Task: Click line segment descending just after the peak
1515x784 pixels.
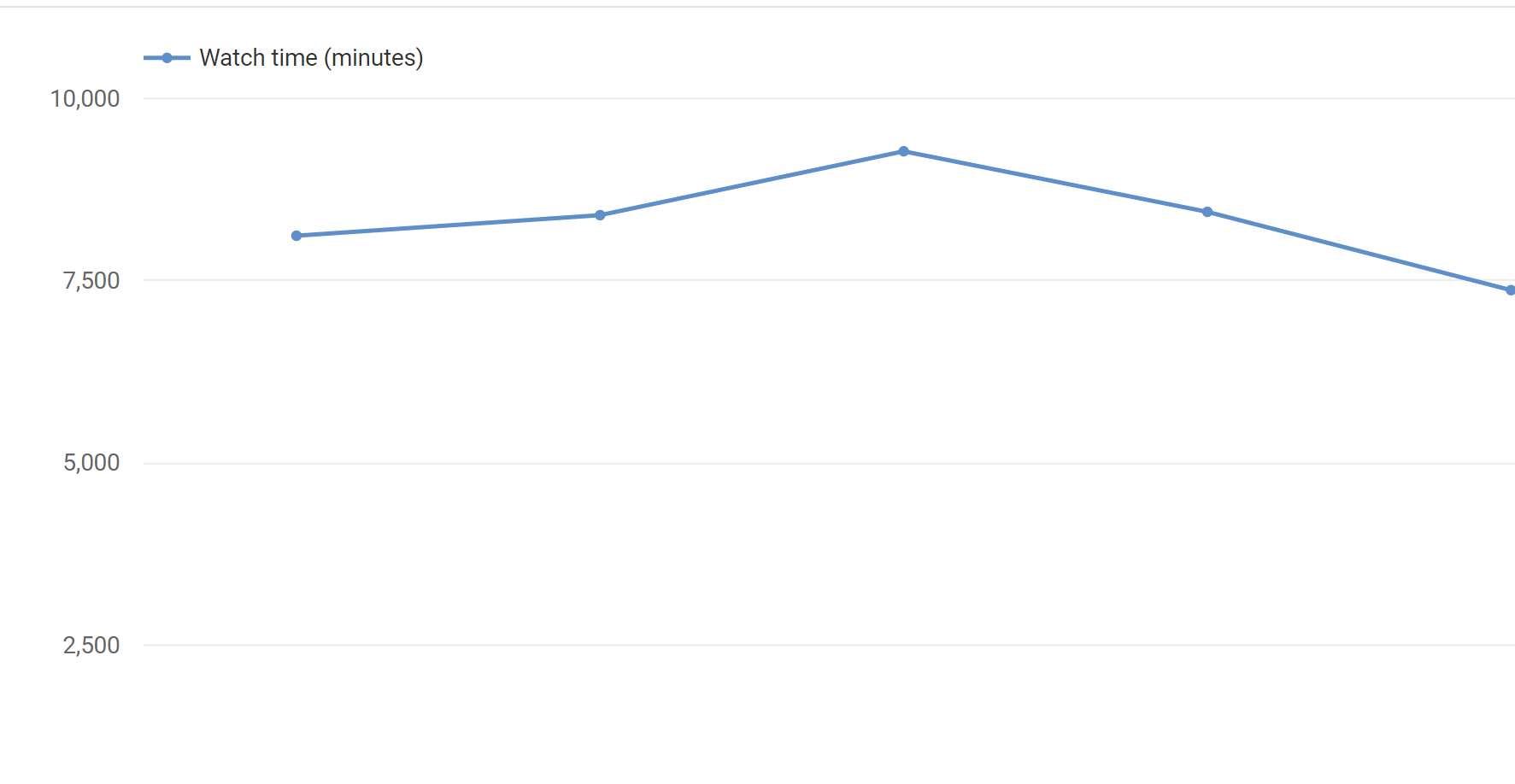Action: 1055,182
